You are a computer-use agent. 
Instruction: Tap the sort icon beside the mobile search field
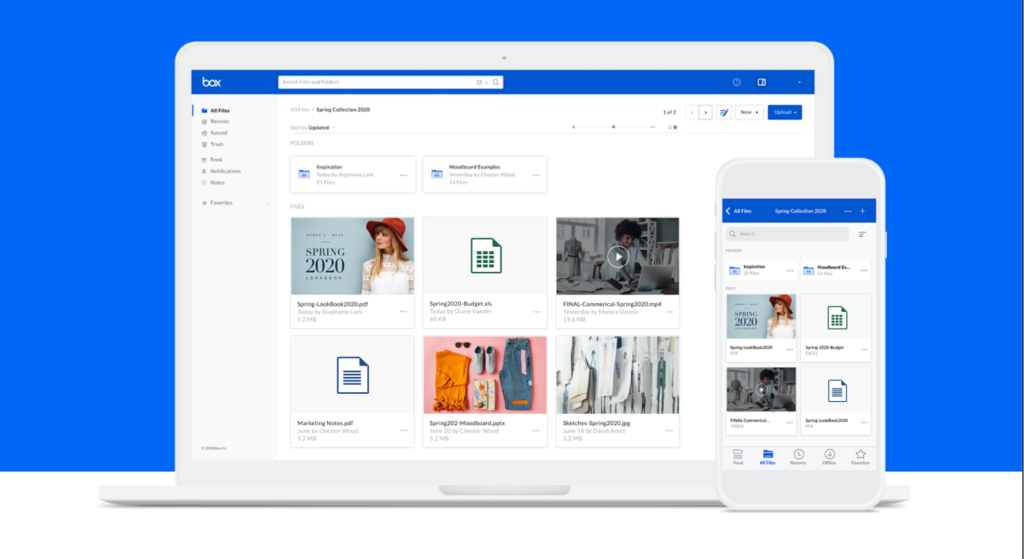(862, 234)
